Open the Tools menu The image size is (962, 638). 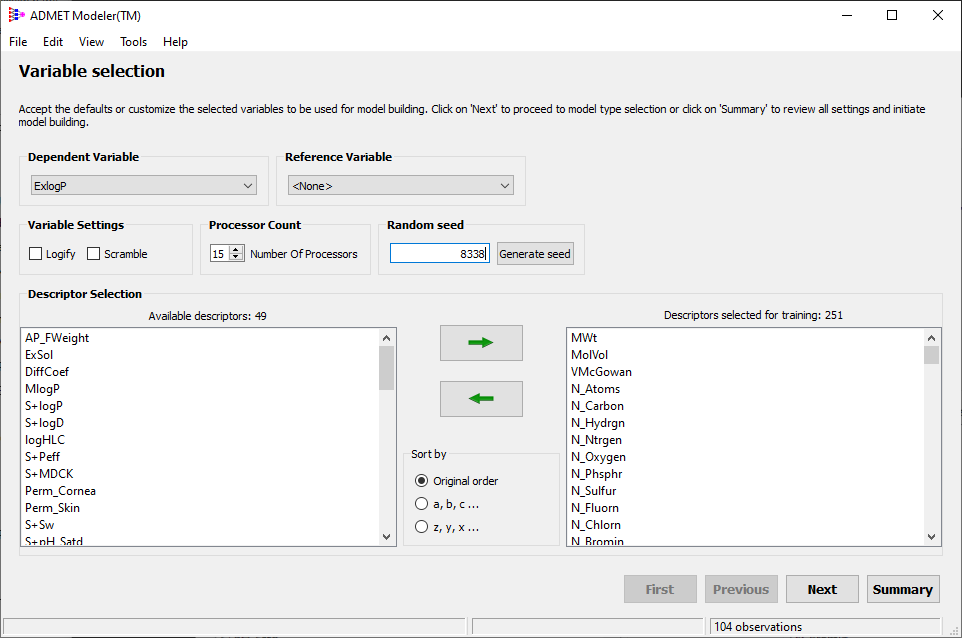point(133,42)
